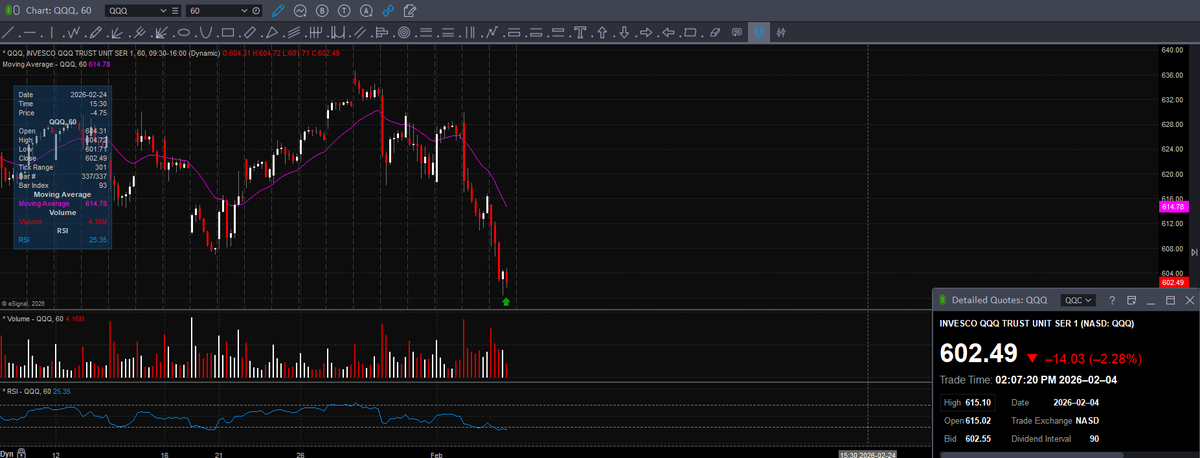Click the High 615.10 field
Screen dimensions: 1200x458
[x=968, y=402]
